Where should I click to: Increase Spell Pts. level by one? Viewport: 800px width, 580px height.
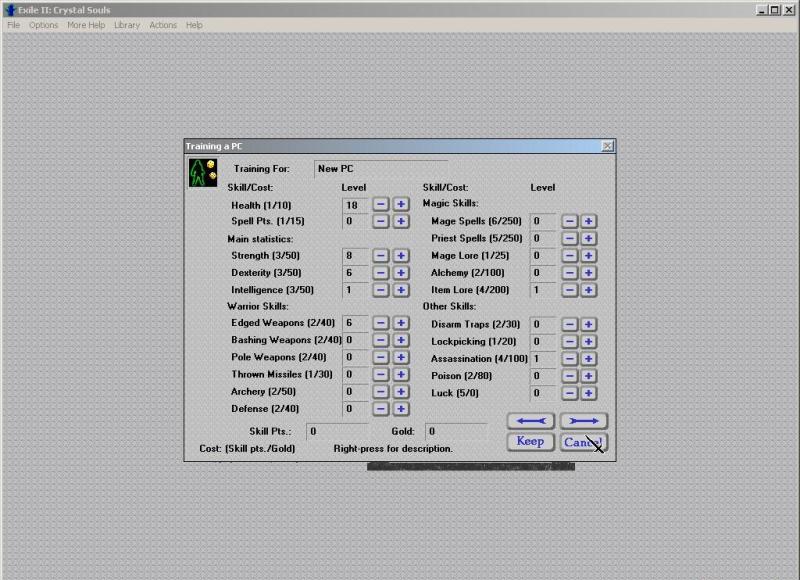pos(401,221)
